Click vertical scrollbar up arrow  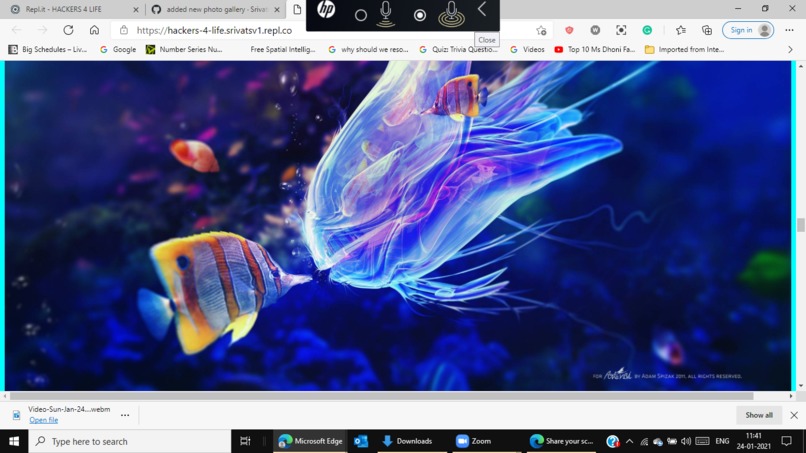pos(800,66)
